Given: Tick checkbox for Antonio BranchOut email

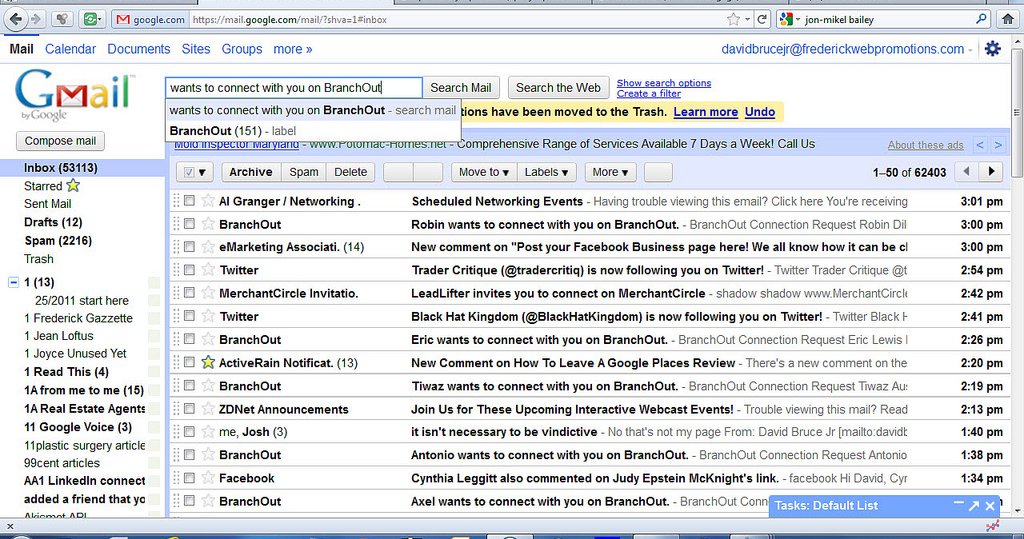Looking at the screenshot, I should [189, 454].
